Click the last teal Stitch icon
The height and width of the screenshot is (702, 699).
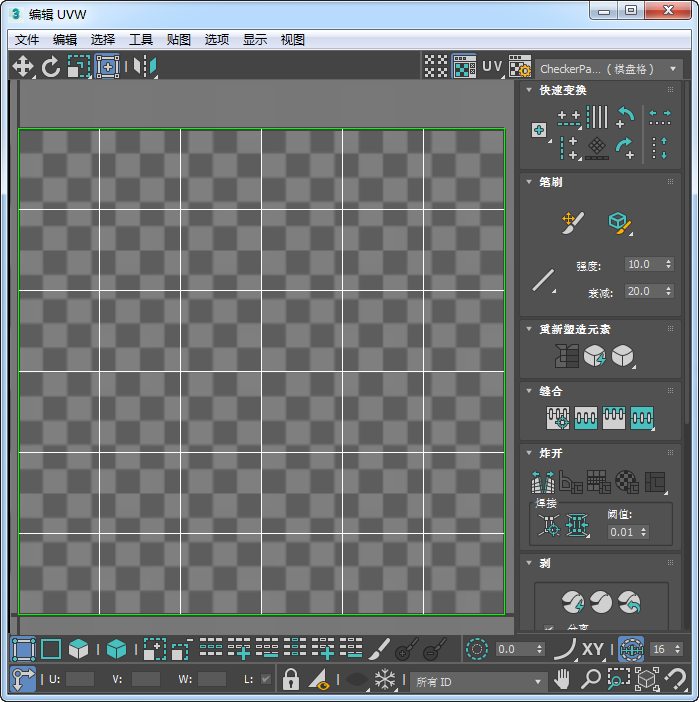(x=642, y=418)
